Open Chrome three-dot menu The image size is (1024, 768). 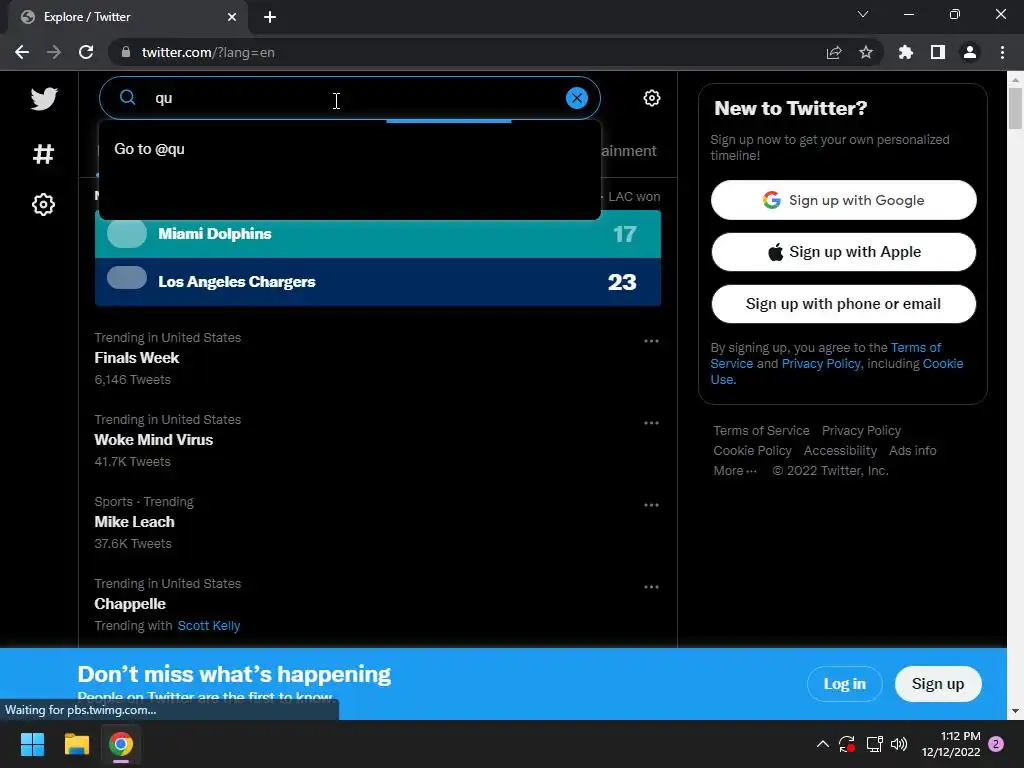click(x=1002, y=52)
